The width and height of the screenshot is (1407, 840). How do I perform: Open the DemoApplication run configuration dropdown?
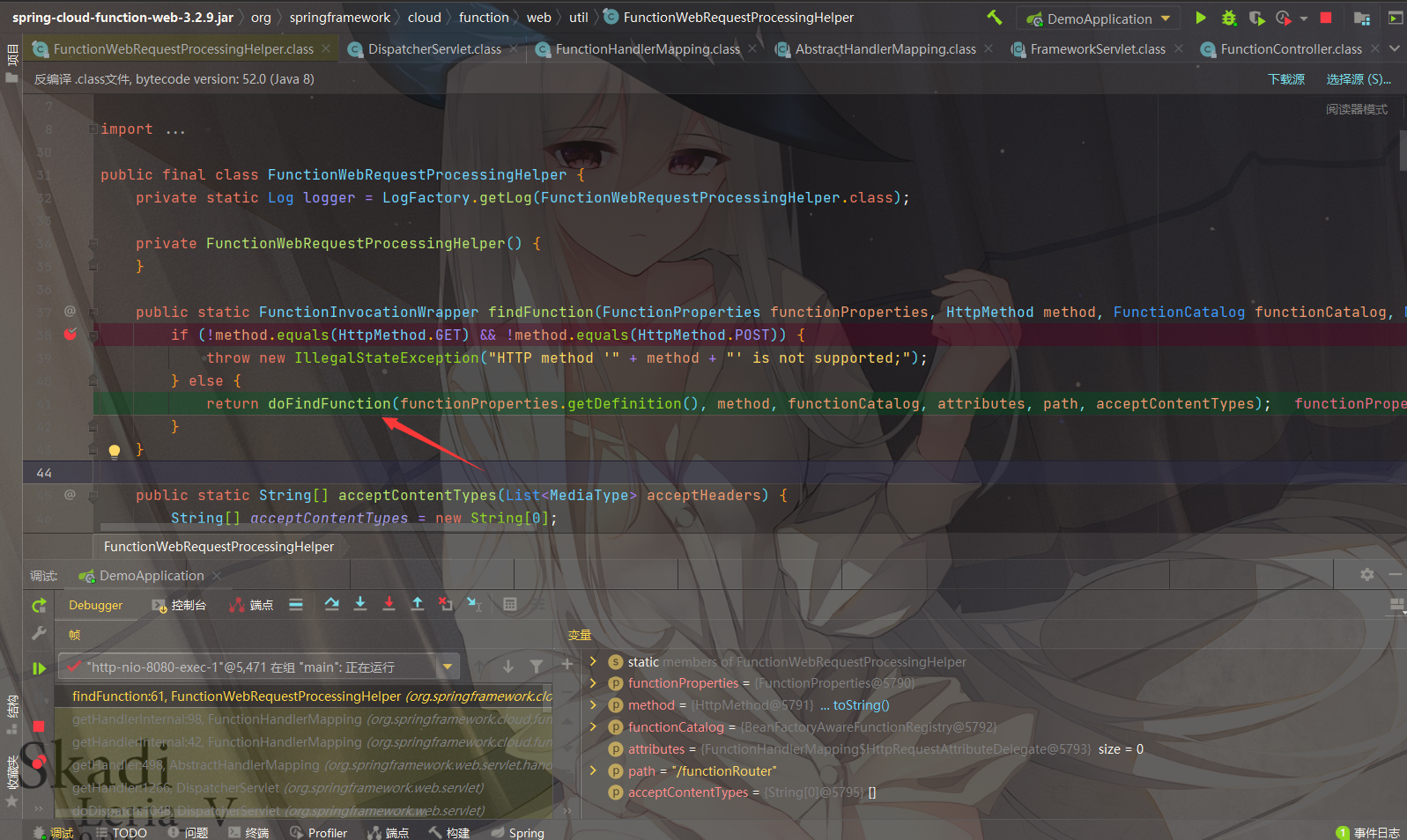click(x=1100, y=18)
